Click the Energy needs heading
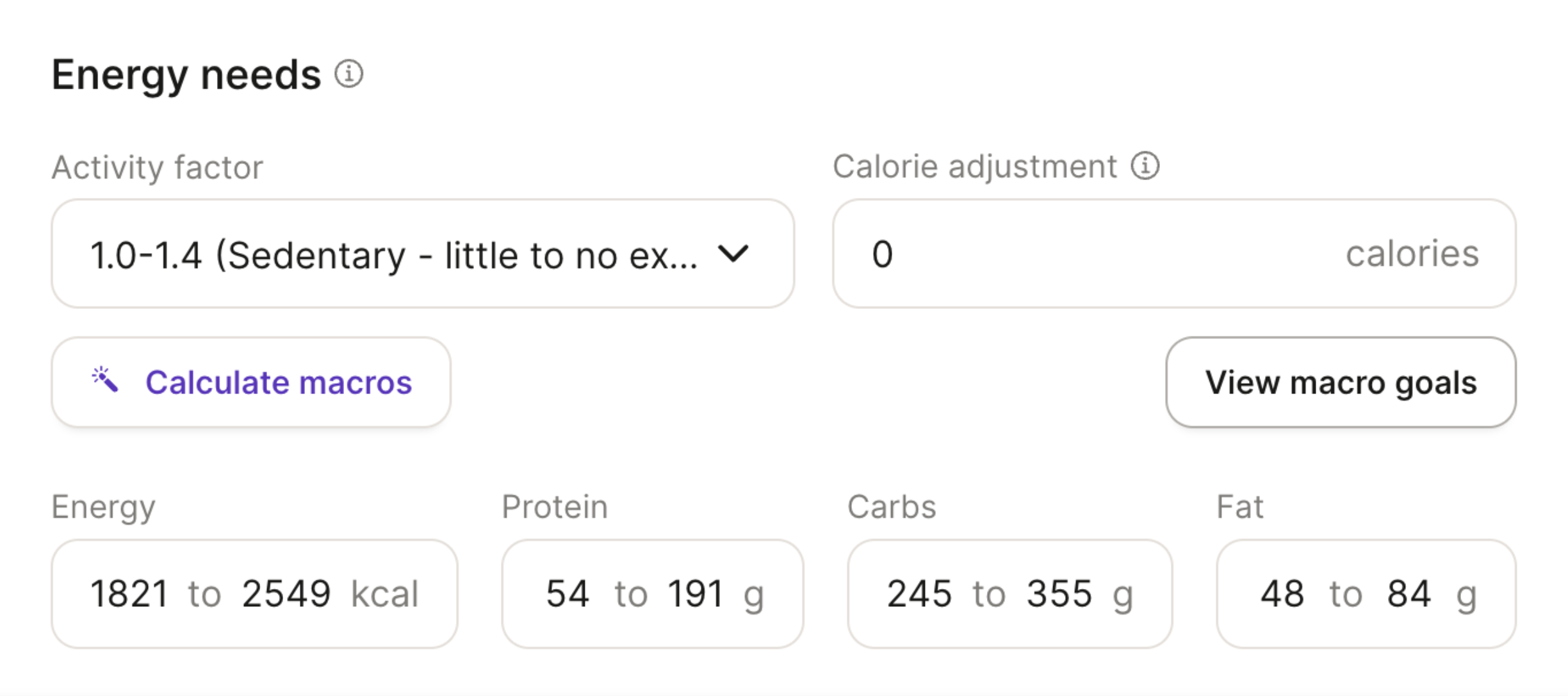Viewport: 1568px width, 696px height. [186, 75]
